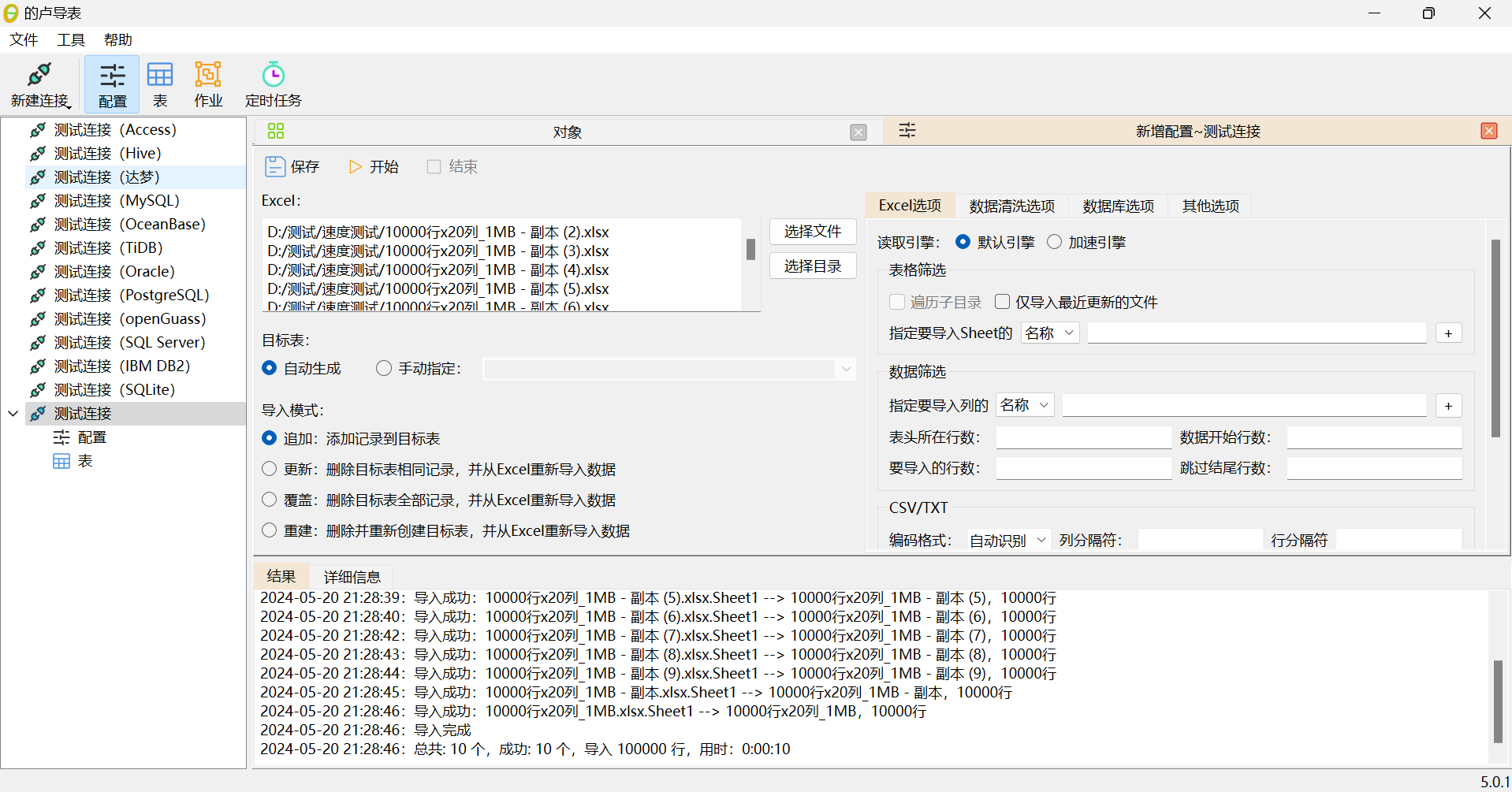Choose the 重建 import mode
The width and height of the screenshot is (1512, 792).
click(x=270, y=530)
